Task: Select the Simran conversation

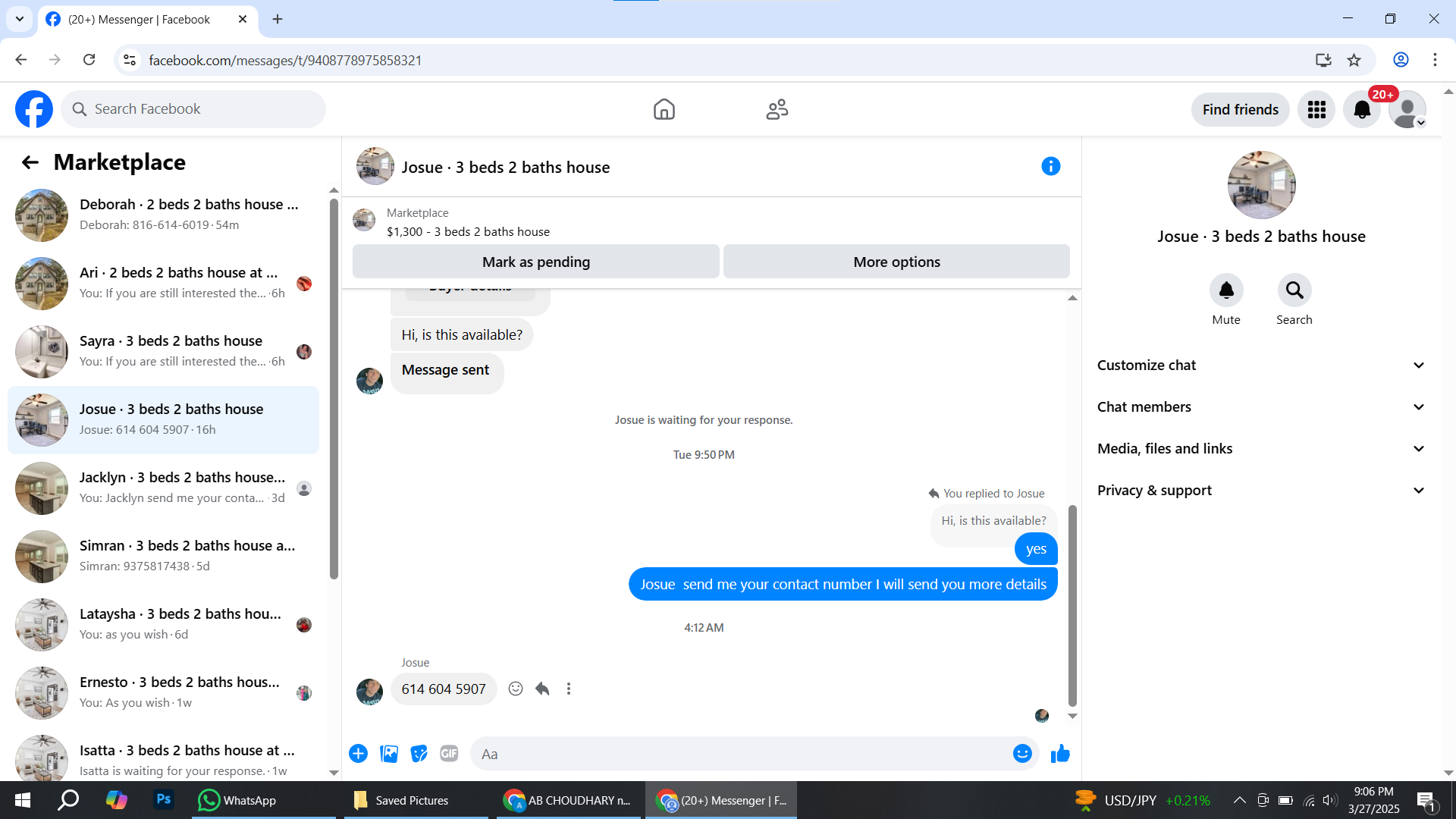Action: [x=164, y=557]
